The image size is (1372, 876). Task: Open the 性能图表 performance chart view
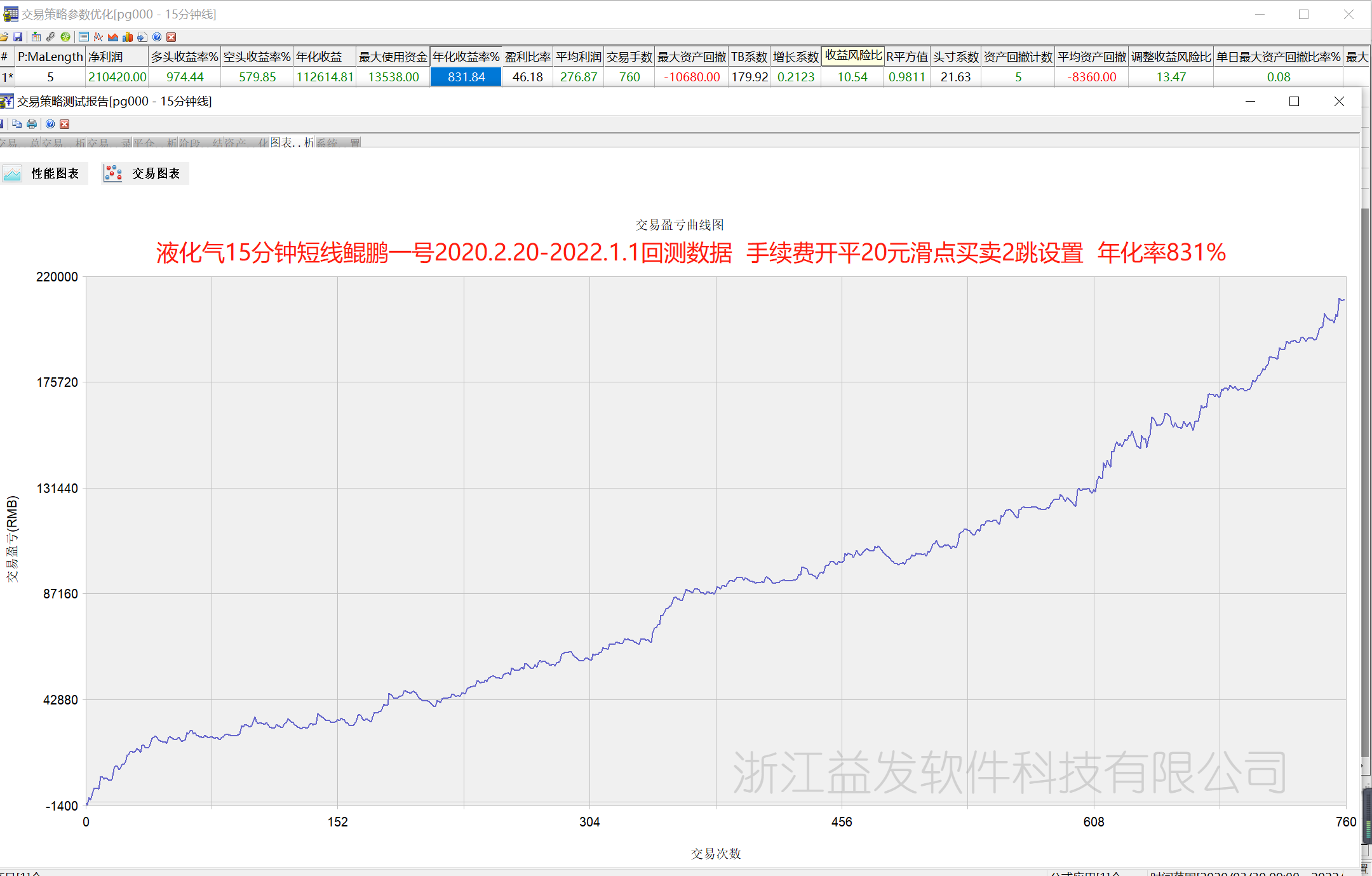pos(44,173)
